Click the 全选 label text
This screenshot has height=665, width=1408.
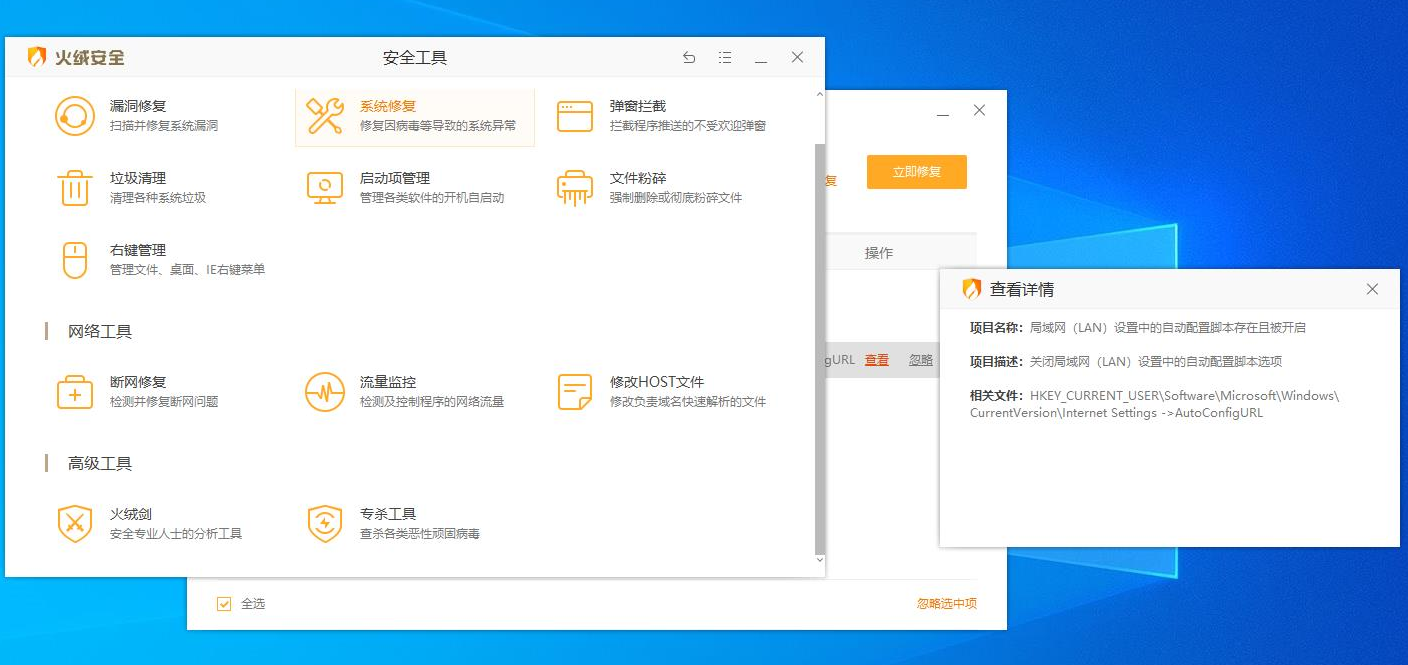click(253, 604)
